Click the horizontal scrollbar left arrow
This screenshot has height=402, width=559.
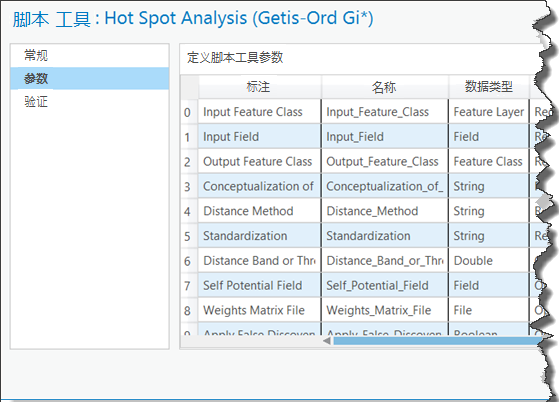pyautogui.click(x=327, y=341)
